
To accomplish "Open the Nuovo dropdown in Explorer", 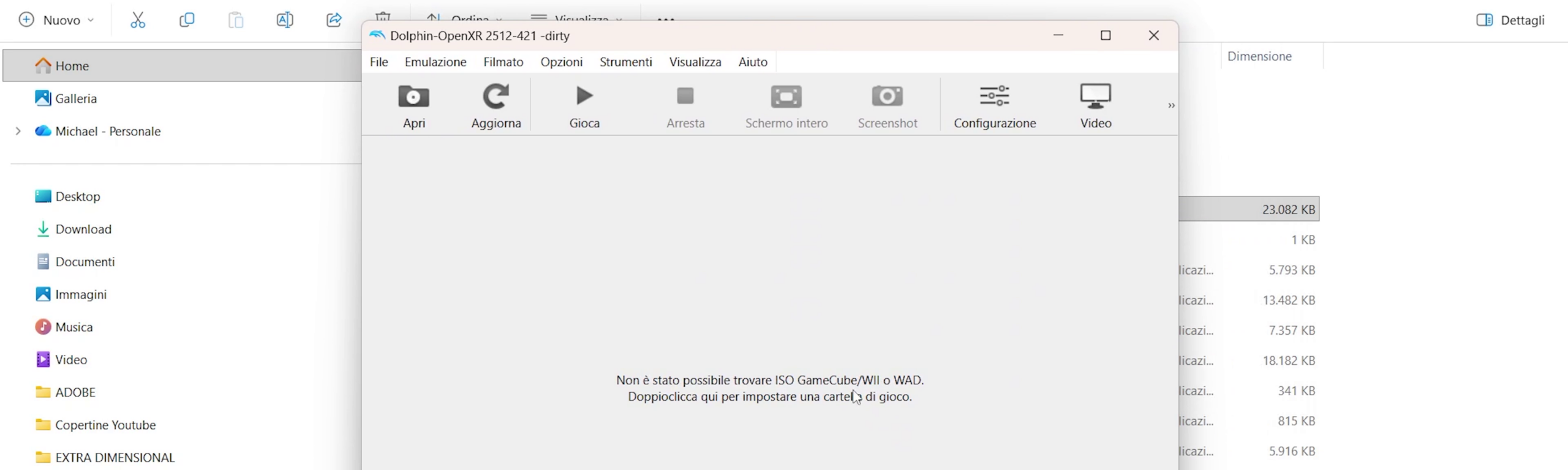I will pos(56,20).
